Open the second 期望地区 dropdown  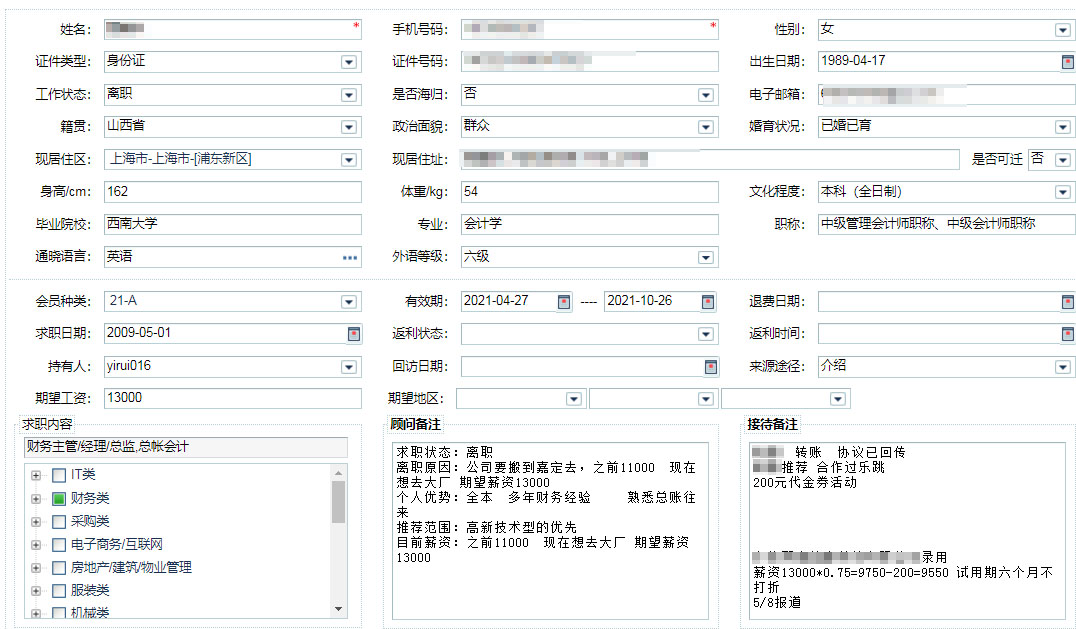705,399
